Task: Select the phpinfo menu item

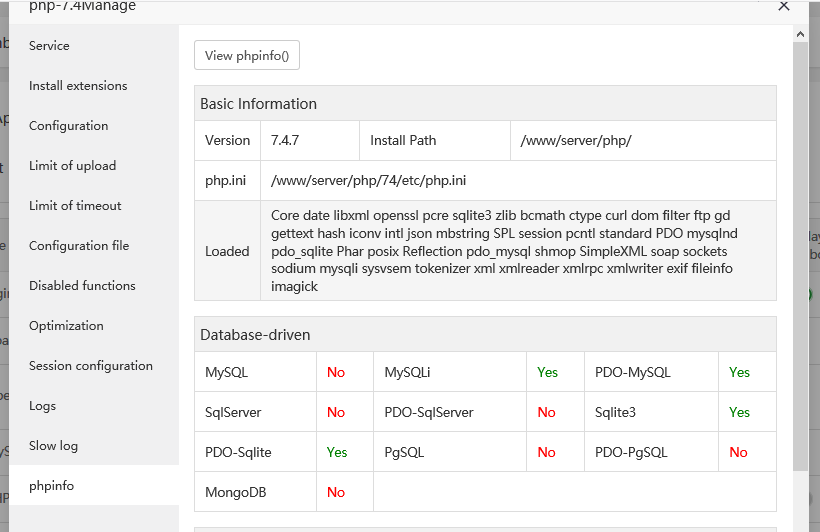Action: 51,486
